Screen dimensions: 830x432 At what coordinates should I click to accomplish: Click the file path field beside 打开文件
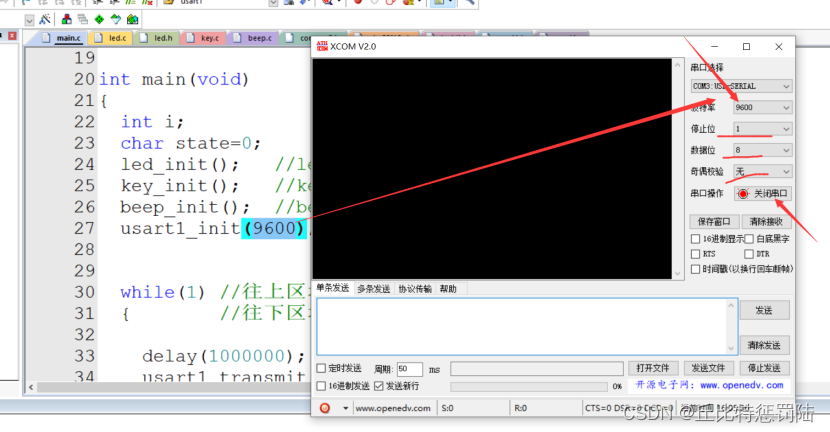[x=537, y=368]
